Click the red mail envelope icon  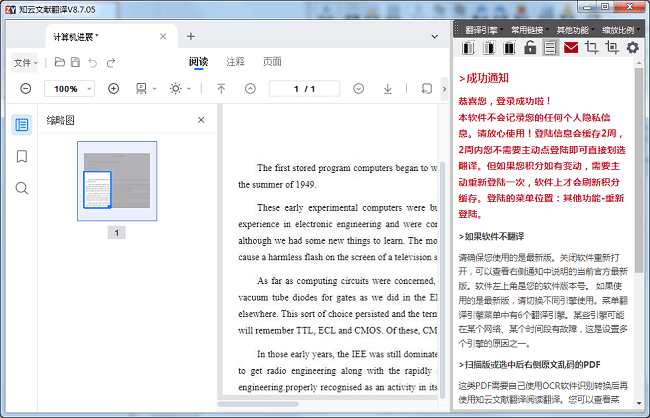[571, 48]
